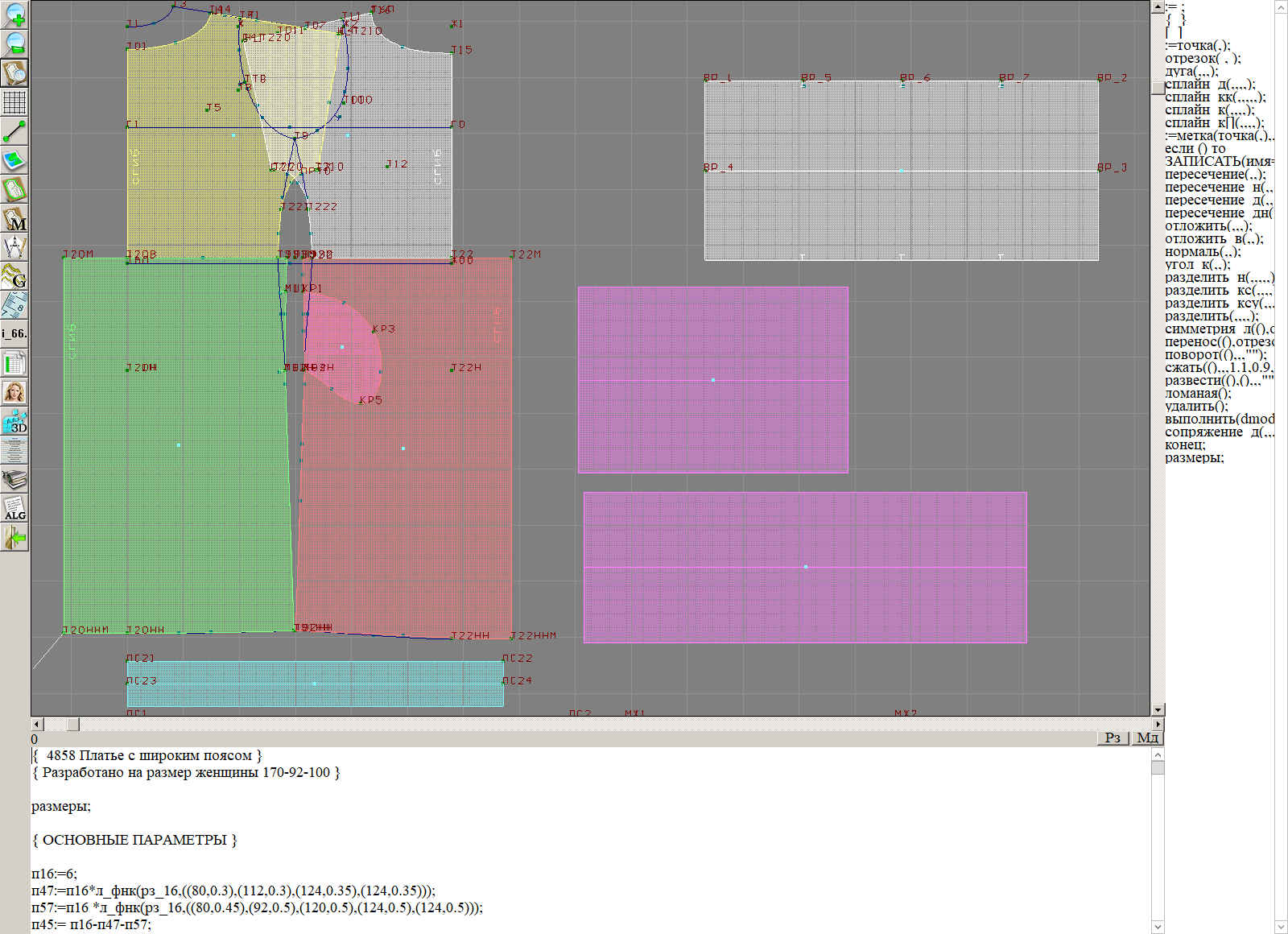The height and width of the screenshot is (934, 1288).
Task: Click the exit door arrow icon
Action: point(14,537)
